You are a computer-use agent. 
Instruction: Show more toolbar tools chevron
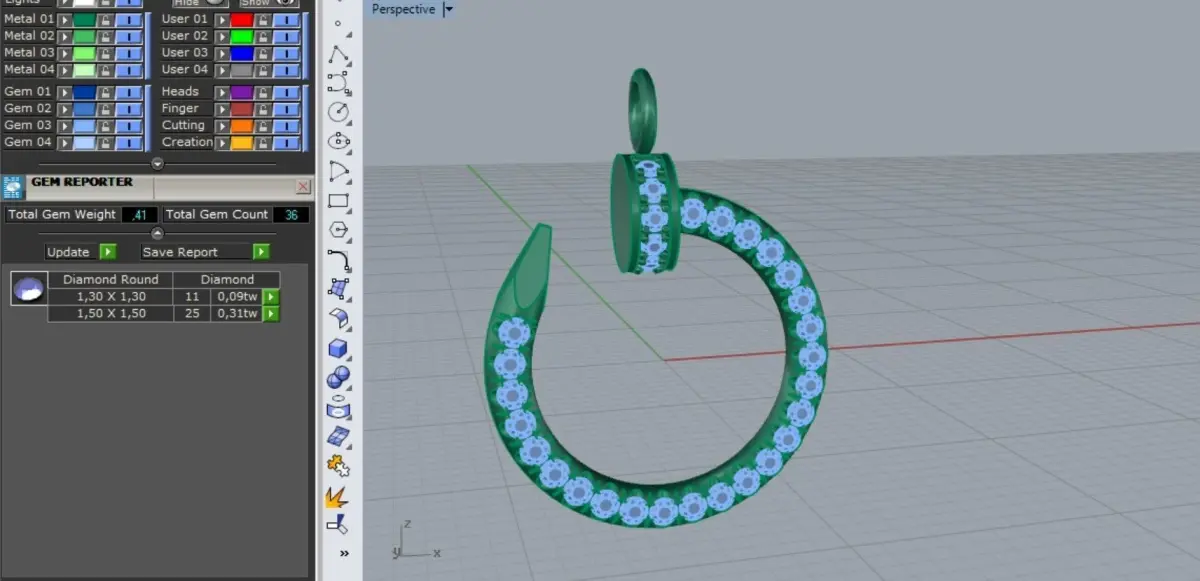tap(344, 552)
